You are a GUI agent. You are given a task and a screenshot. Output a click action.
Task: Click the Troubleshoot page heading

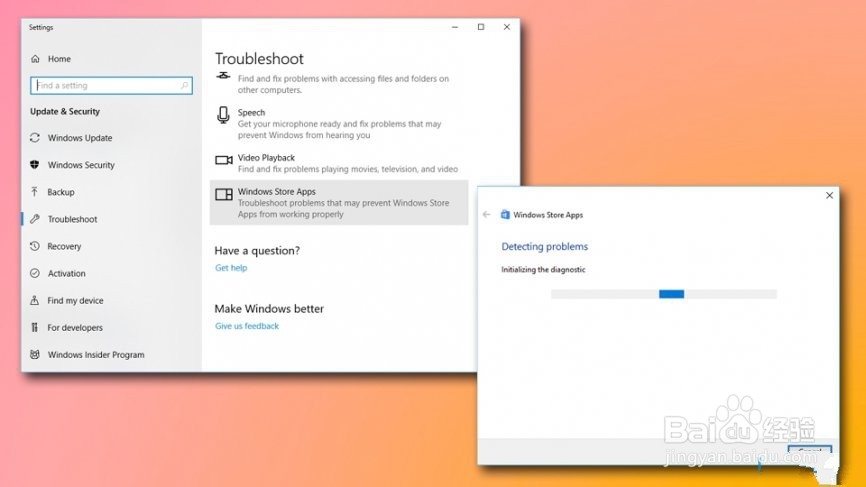[x=259, y=59]
